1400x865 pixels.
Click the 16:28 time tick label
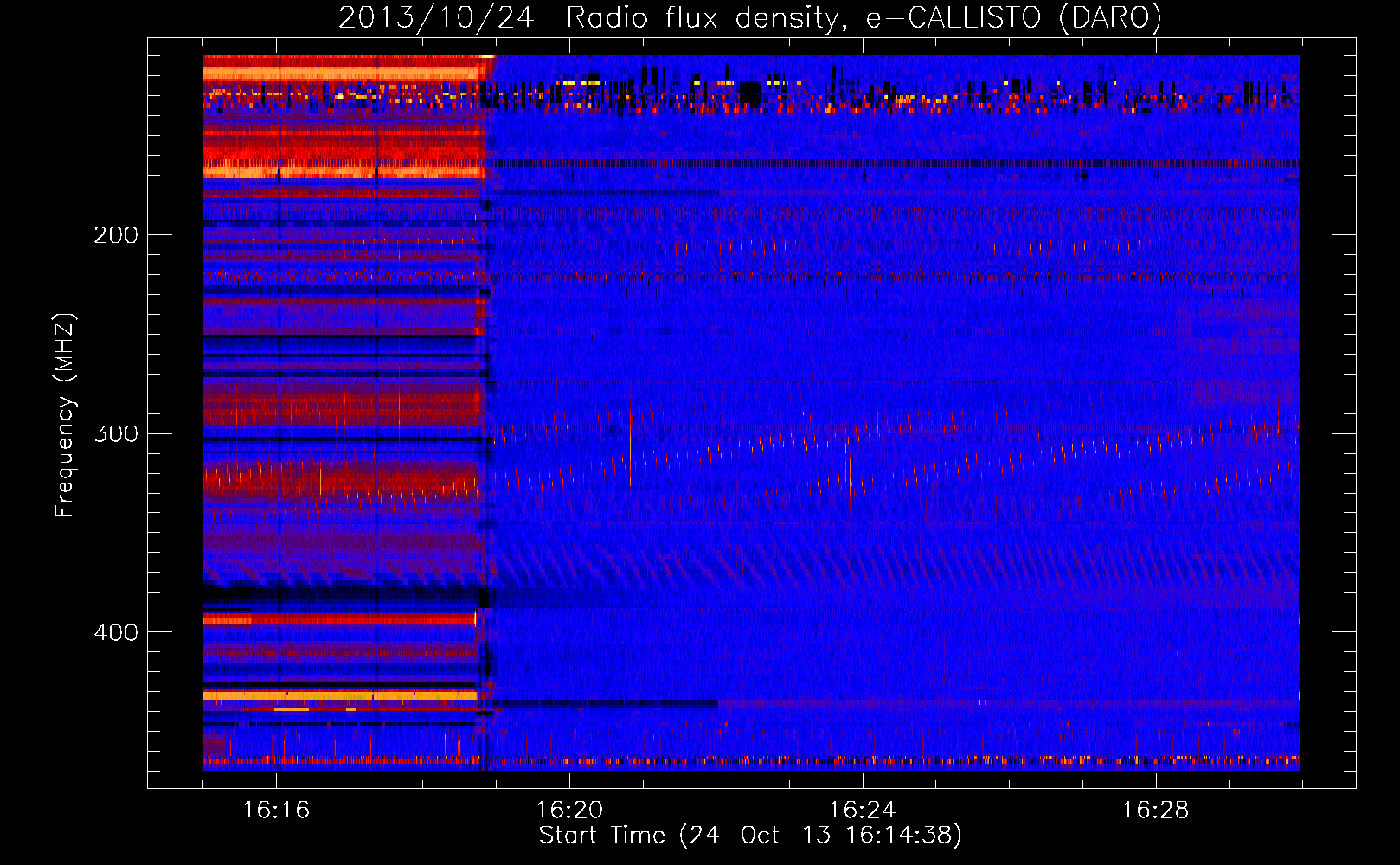click(x=1156, y=810)
